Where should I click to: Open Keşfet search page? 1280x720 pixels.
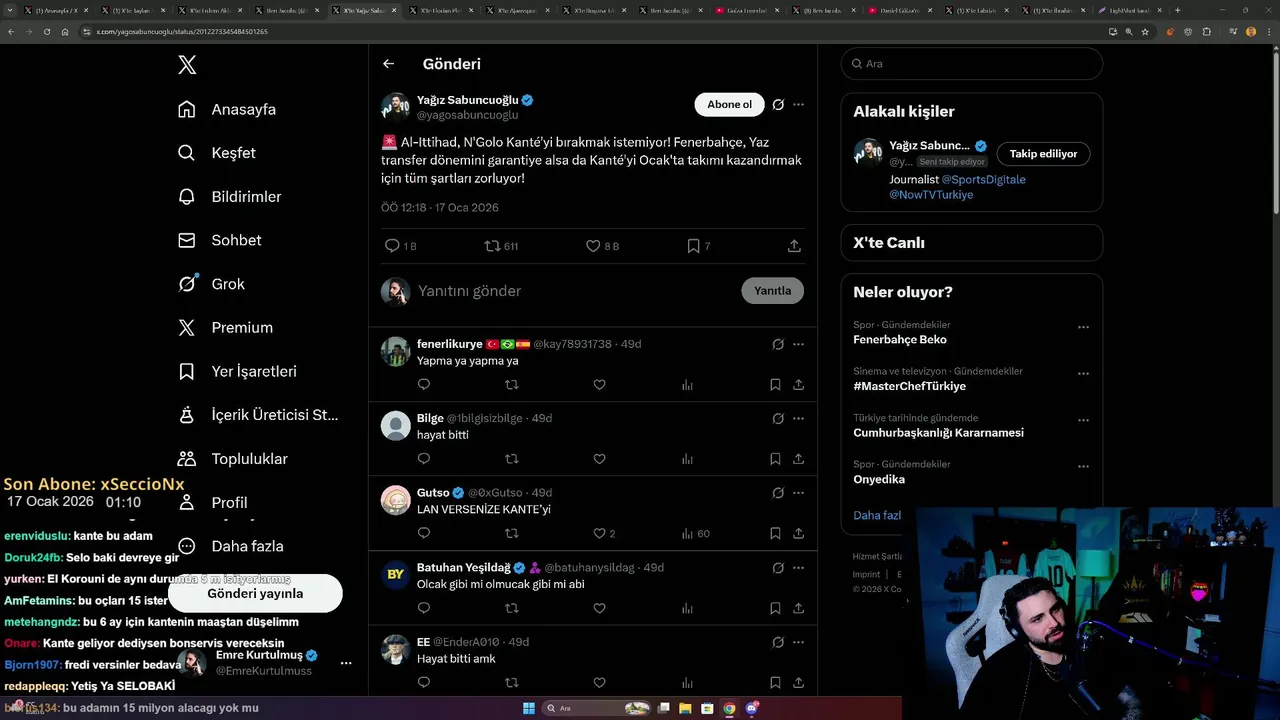[x=216, y=153]
